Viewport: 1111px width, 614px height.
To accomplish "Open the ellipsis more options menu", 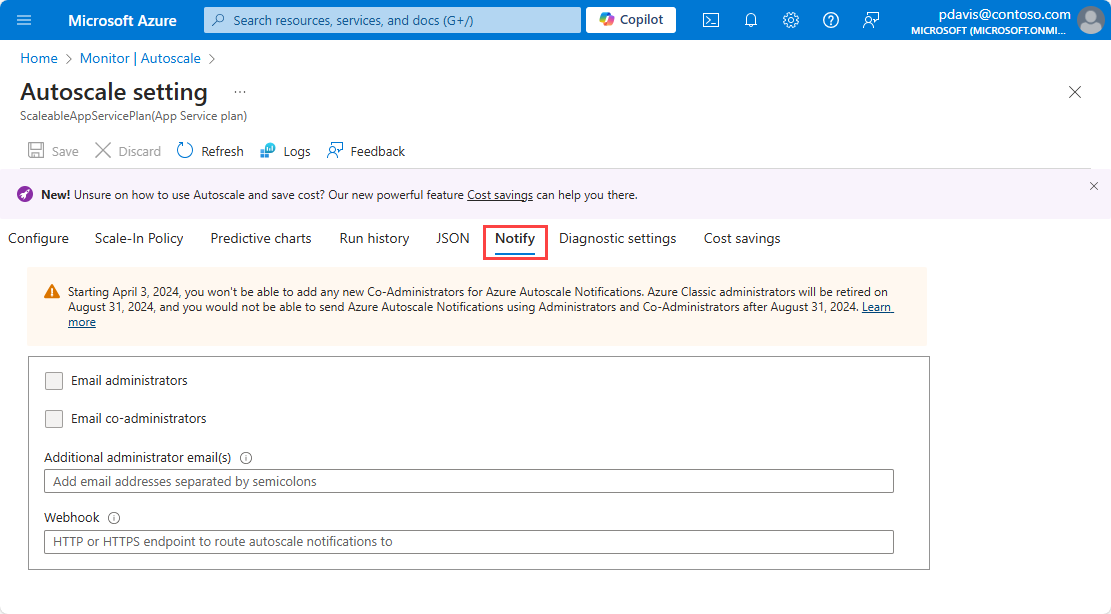I will 239,92.
